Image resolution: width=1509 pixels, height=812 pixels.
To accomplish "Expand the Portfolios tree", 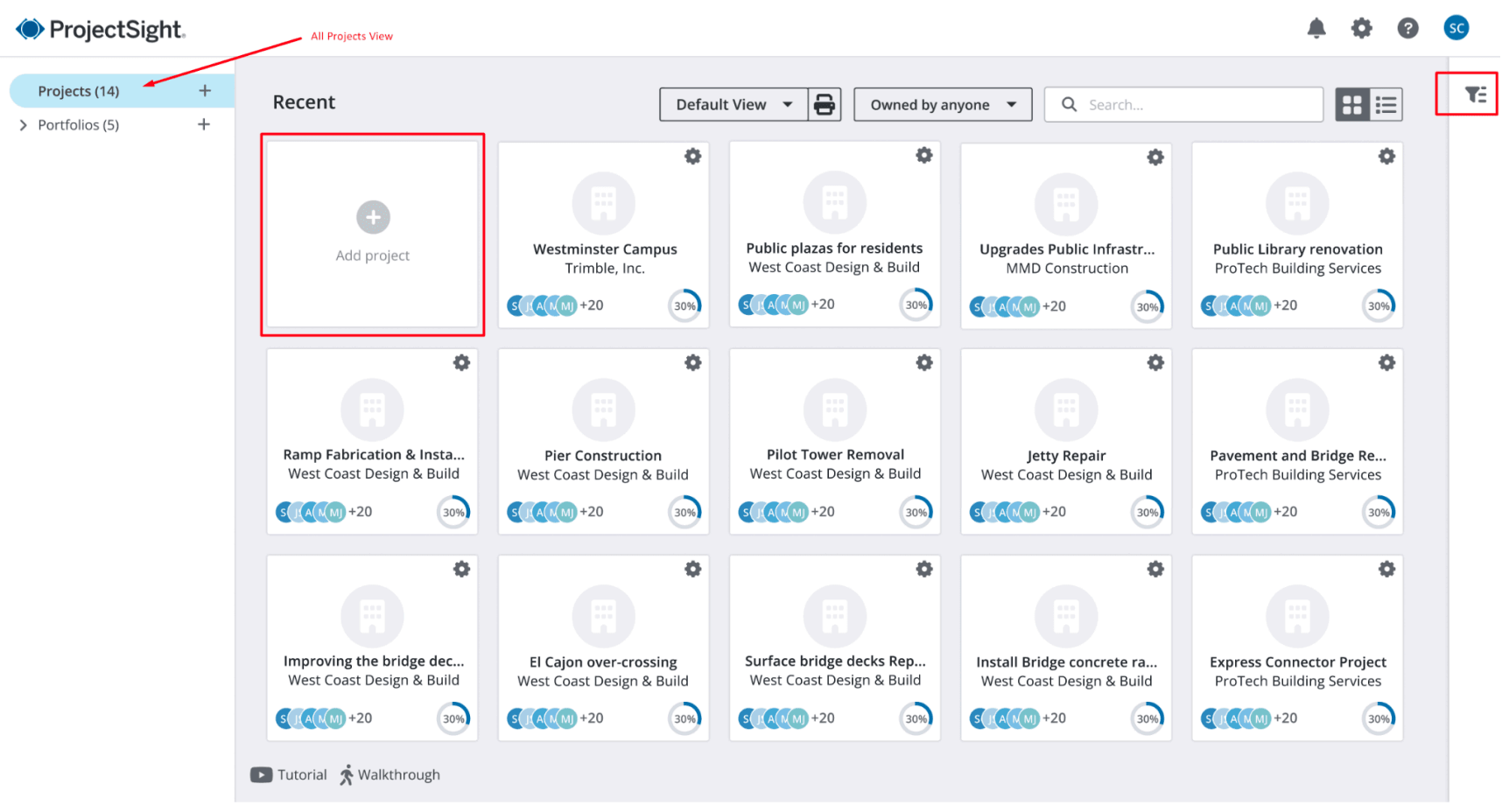I will 23,125.
